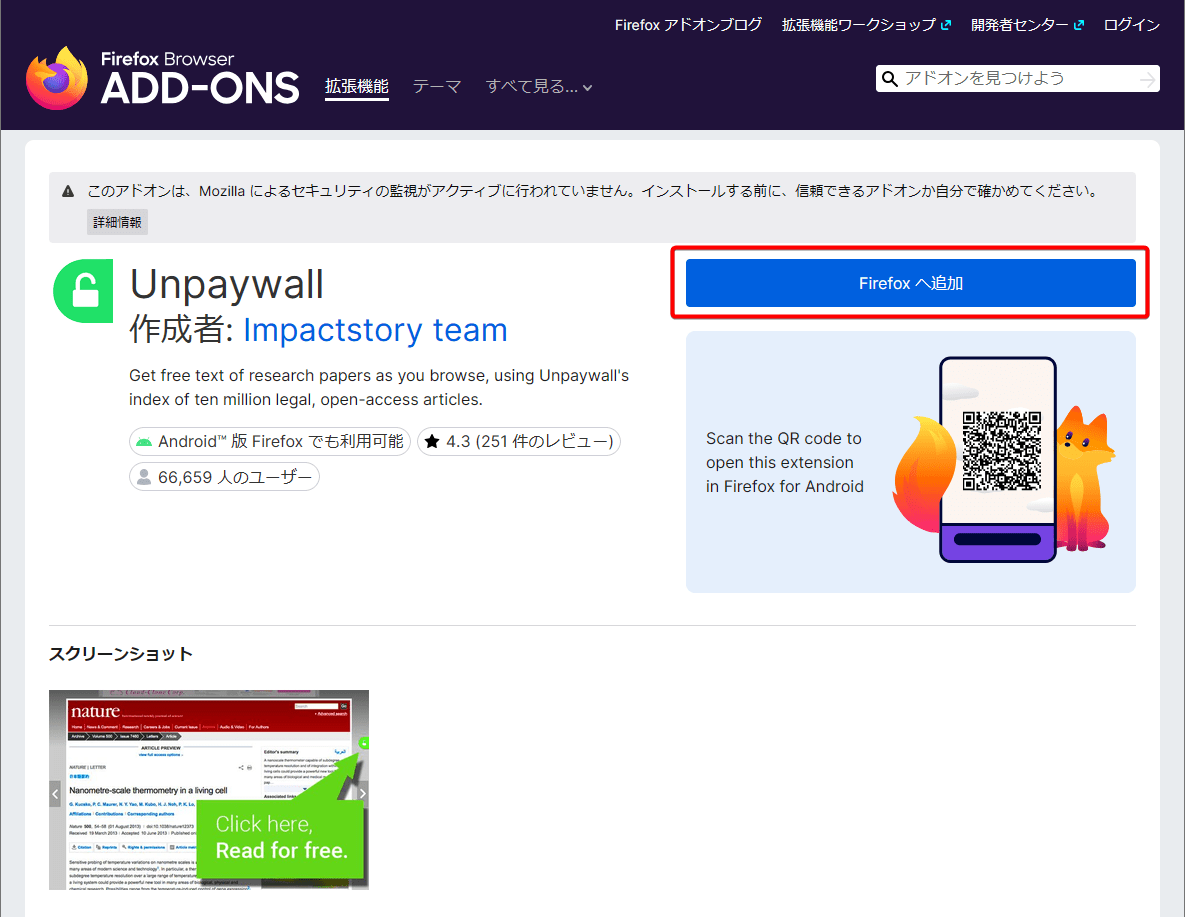The height and width of the screenshot is (917, 1185).
Task: Click the user silhouette icon
Action: [x=144, y=477]
